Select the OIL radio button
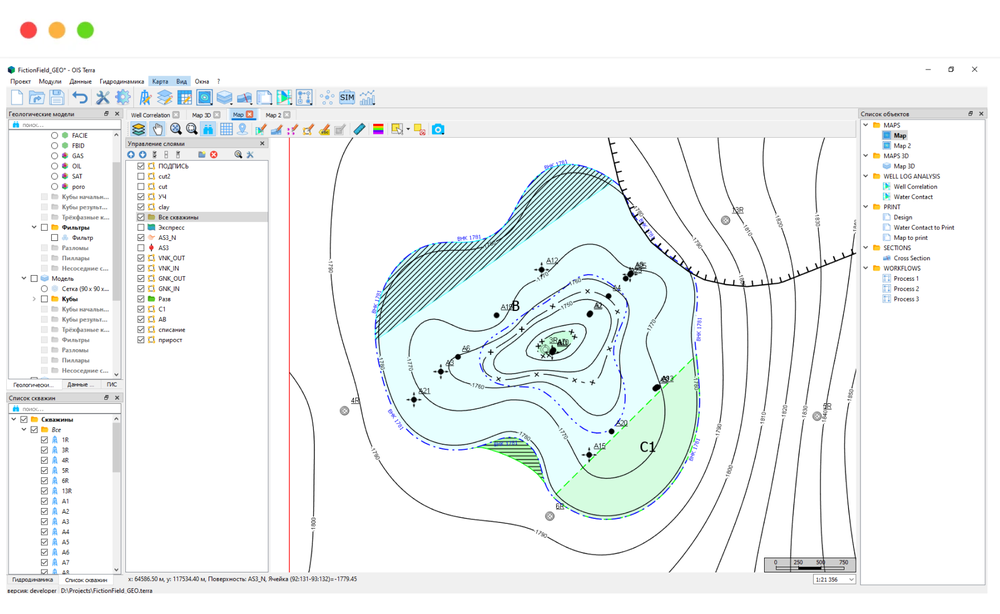Screen dimensions: 1000x614 55,166
